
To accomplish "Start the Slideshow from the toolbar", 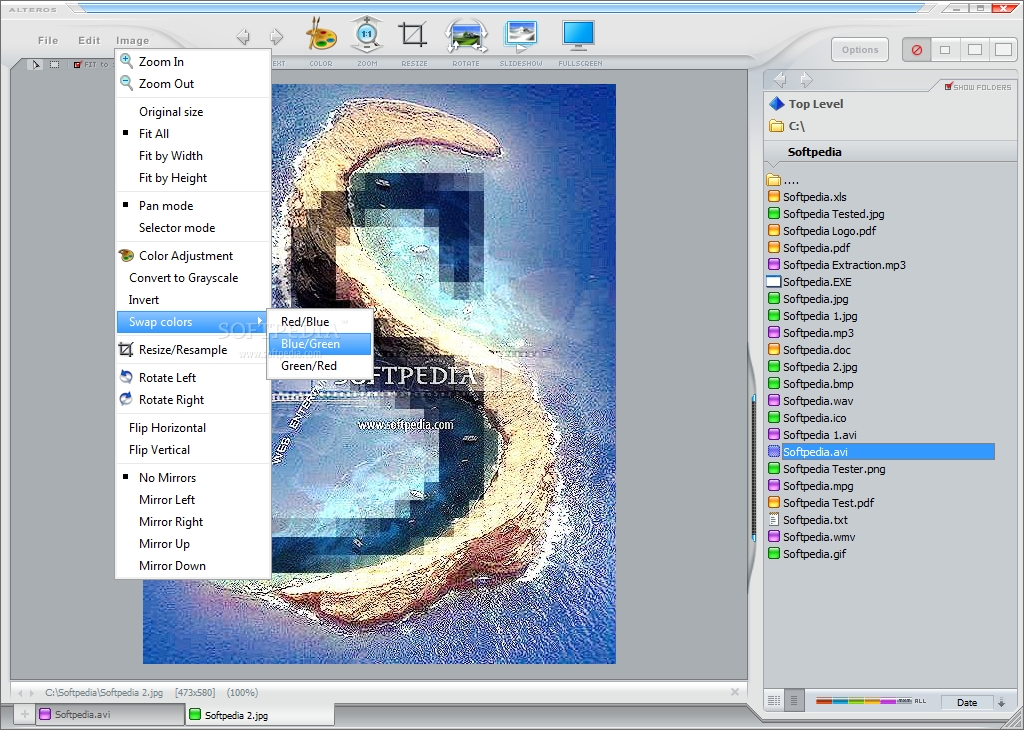I will (520, 36).
